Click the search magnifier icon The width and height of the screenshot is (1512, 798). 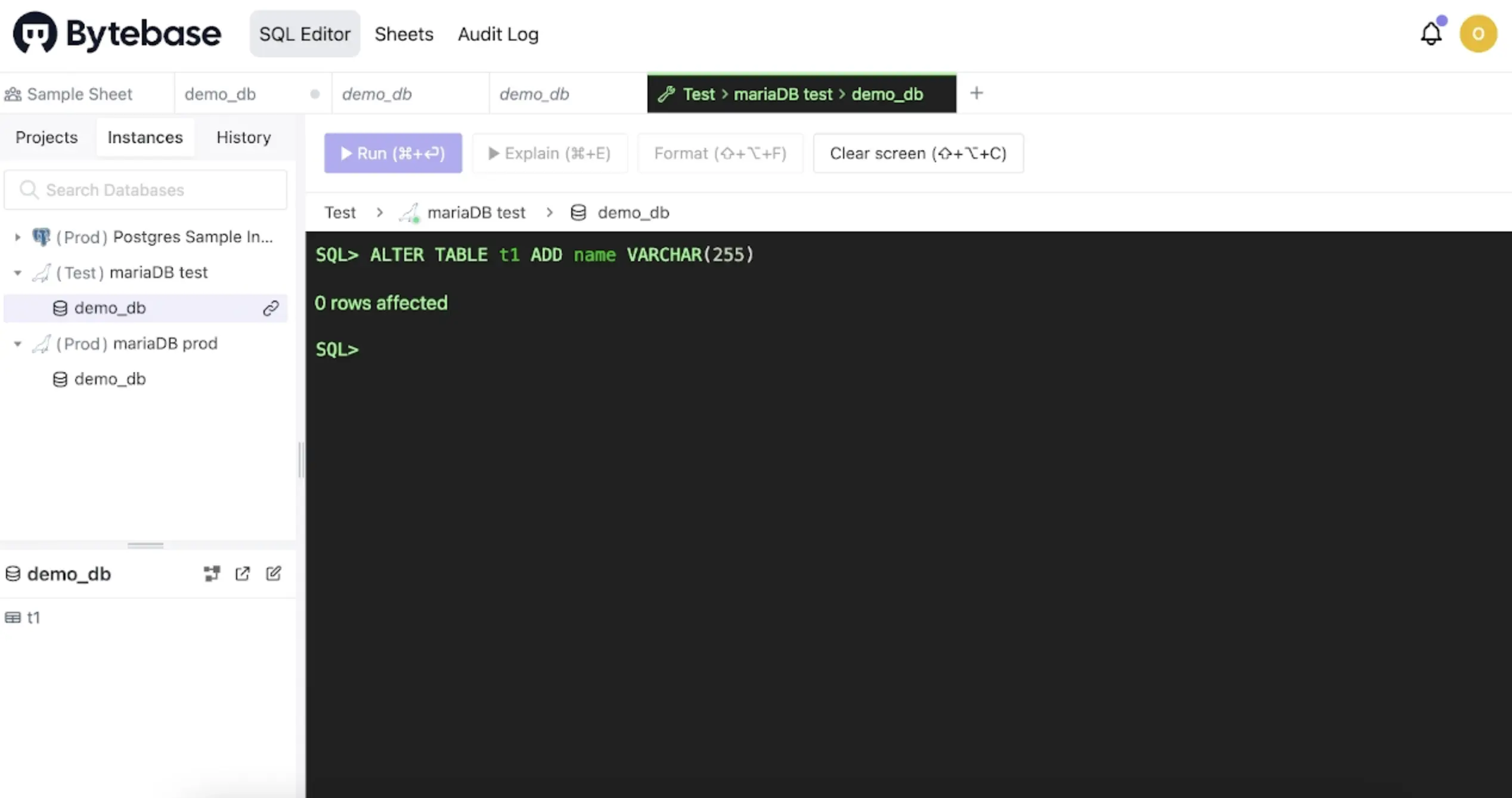click(x=29, y=190)
